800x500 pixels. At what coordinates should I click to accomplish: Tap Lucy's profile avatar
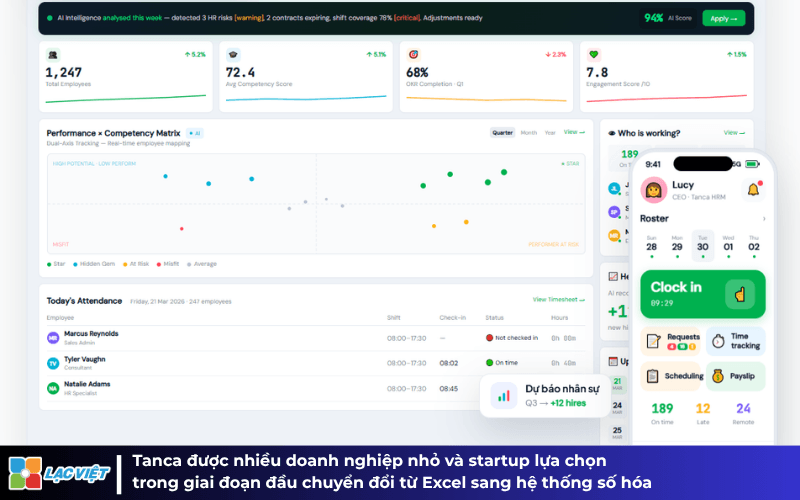(x=654, y=190)
